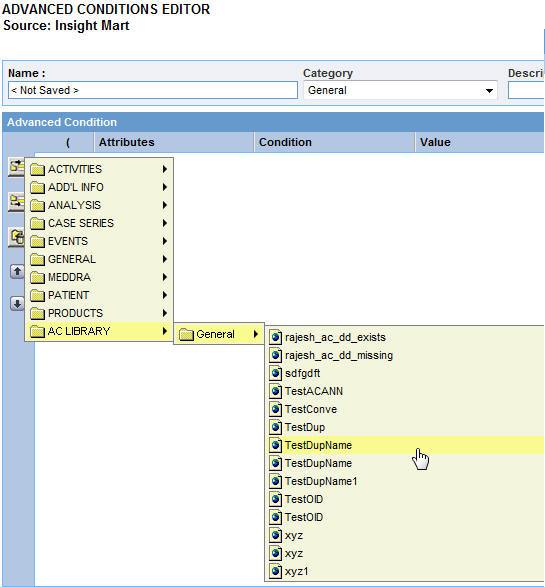This screenshot has height=587, width=545.
Task: Choose TestACANN from the library list
Action: (405, 391)
